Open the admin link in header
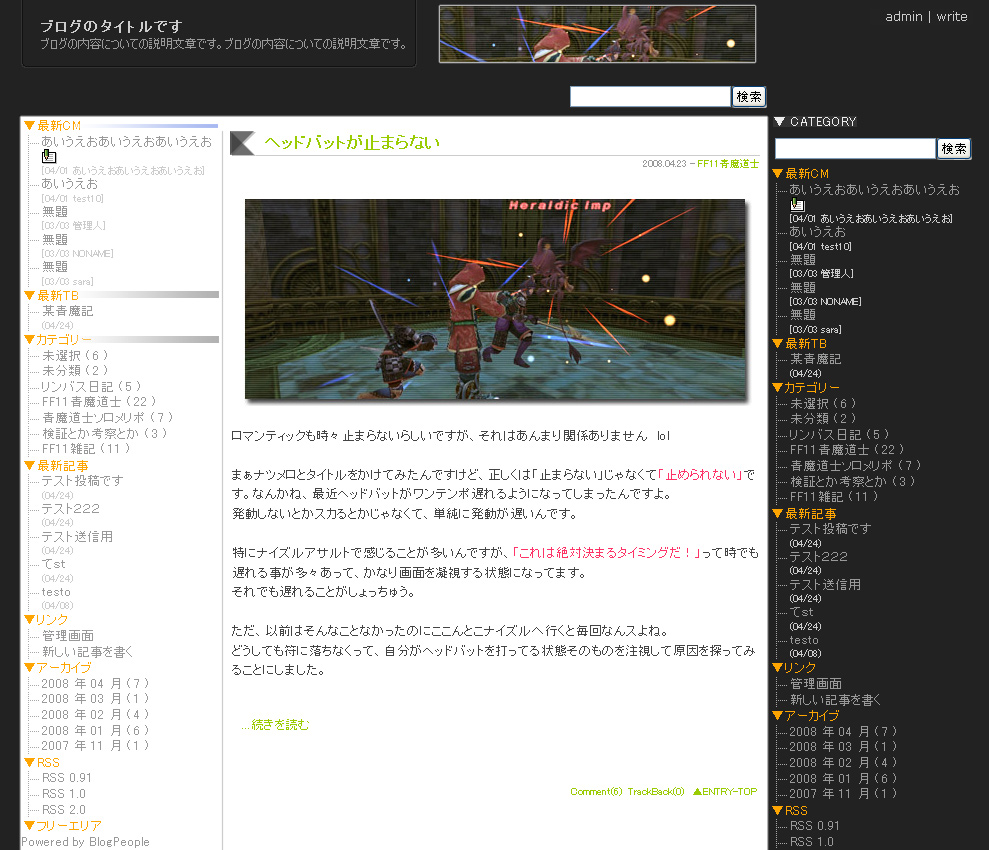Image resolution: width=989 pixels, height=850 pixels. 903,16
